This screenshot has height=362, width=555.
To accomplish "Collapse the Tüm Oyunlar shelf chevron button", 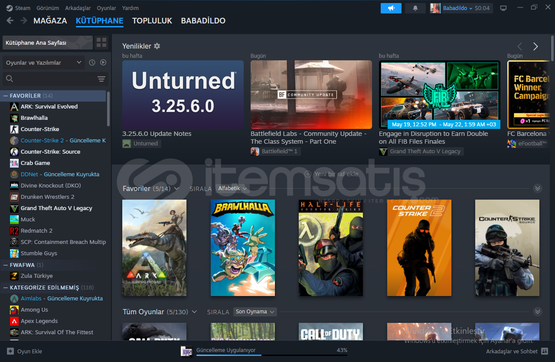I will tap(537, 312).
